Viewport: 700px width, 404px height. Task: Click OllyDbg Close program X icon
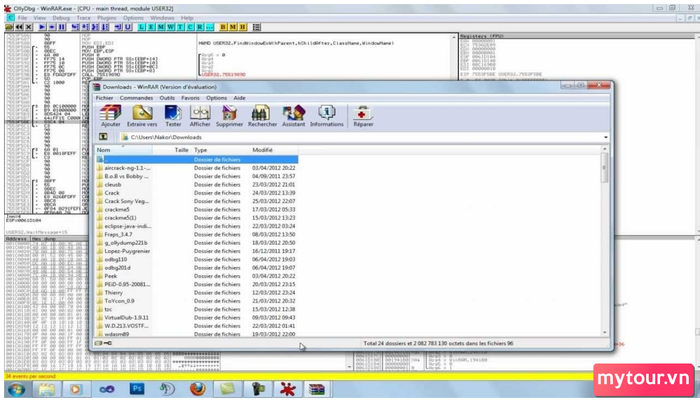click(29, 27)
